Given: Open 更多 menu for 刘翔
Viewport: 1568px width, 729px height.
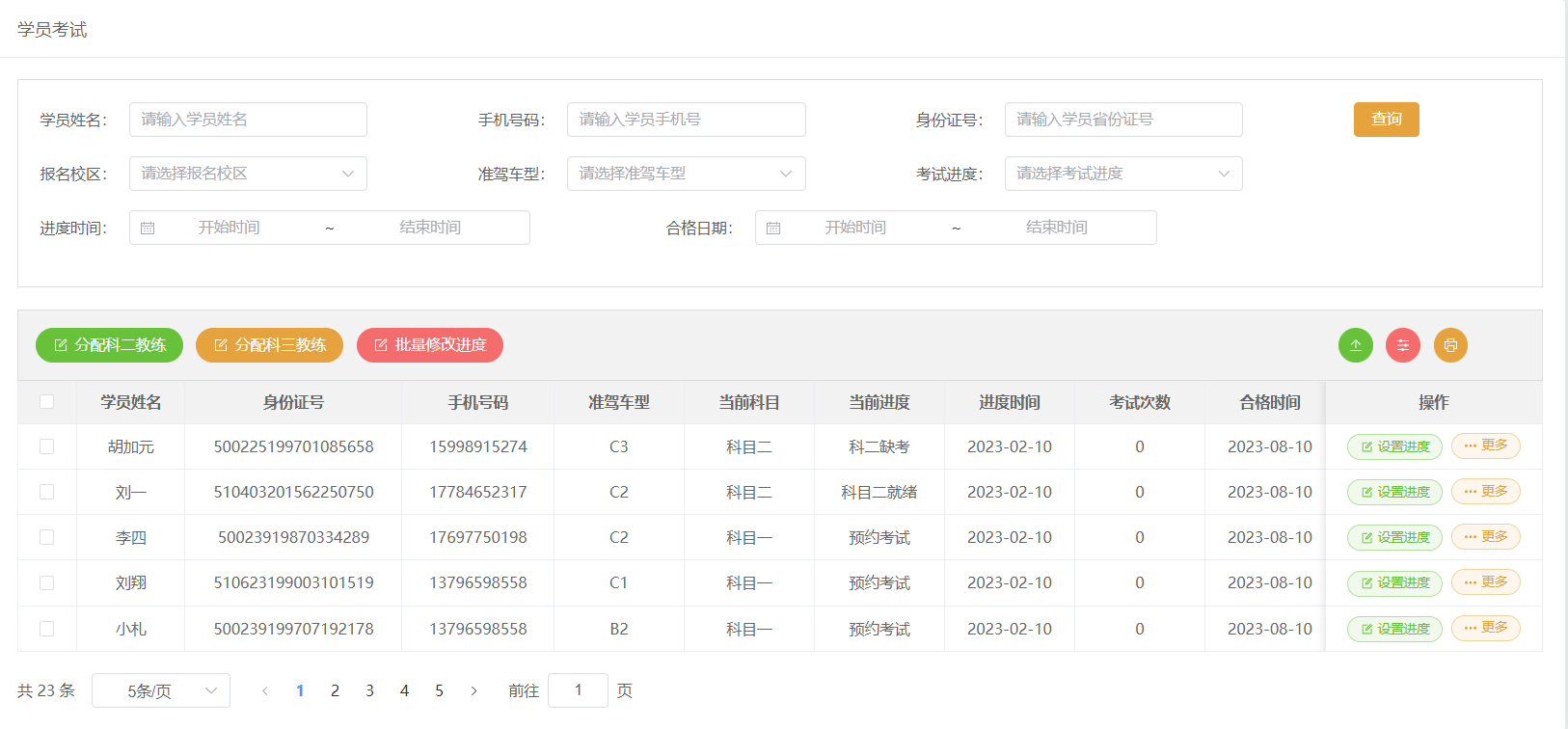Looking at the screenshot, I should coord(1485,581).
